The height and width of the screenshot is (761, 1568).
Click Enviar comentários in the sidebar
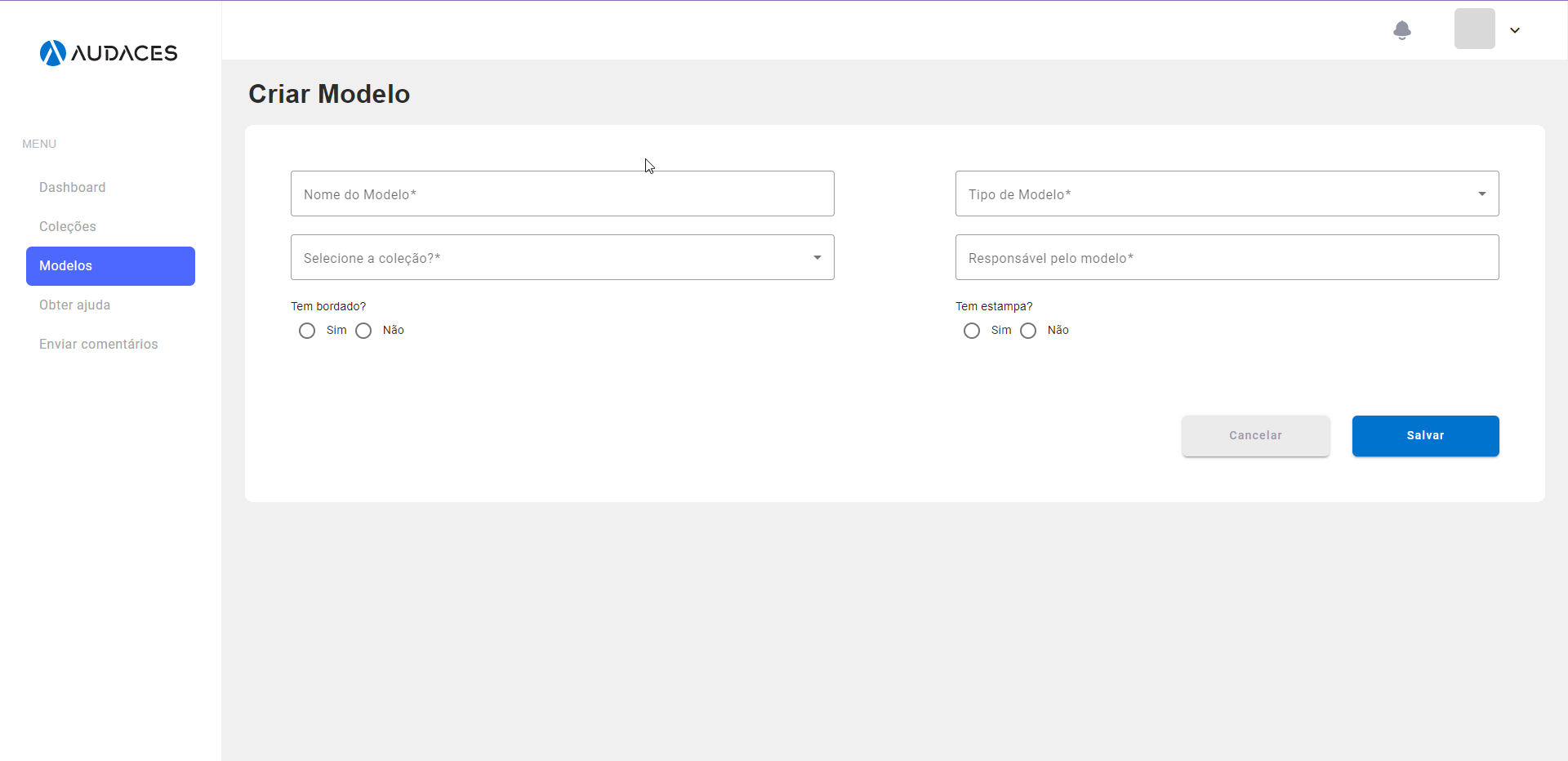click(x=98, y=344)
